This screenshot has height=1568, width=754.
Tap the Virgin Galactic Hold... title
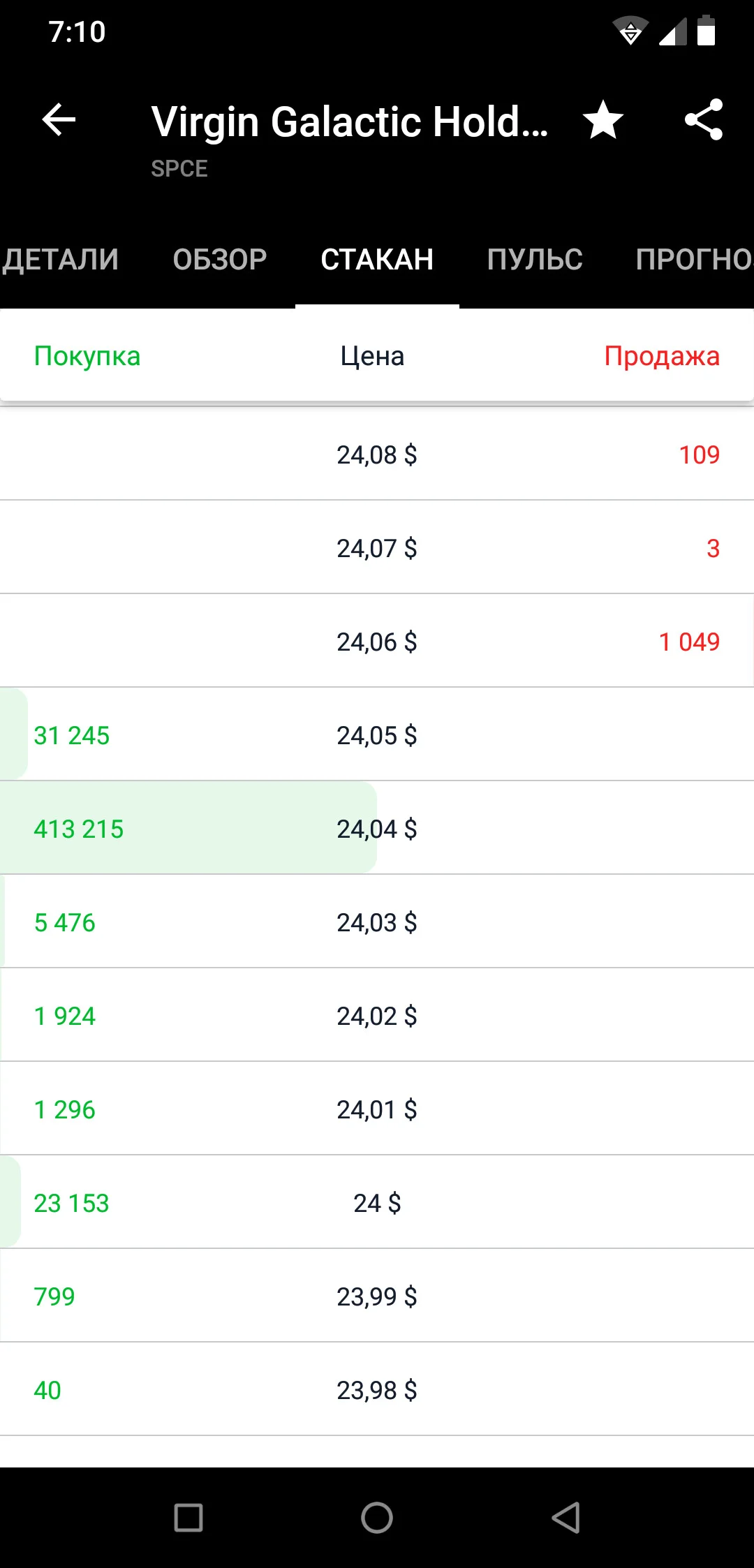(x=350, y=121)
